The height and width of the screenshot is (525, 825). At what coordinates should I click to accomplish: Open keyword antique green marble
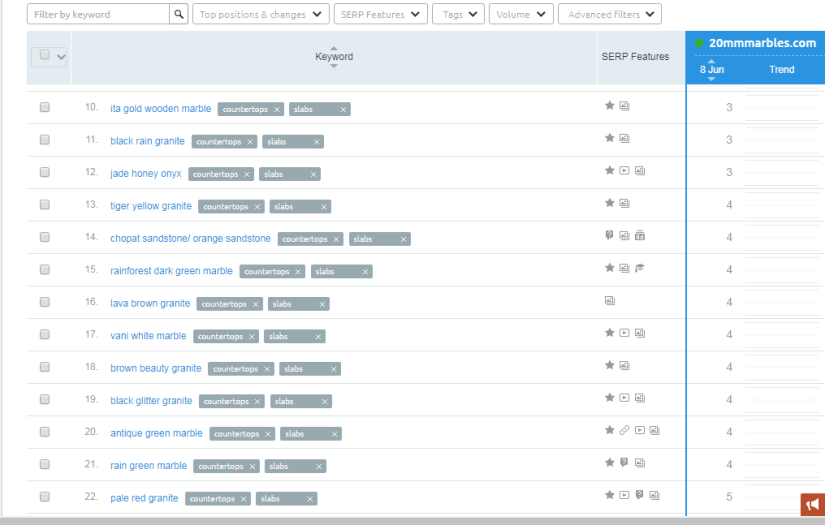pos(156,433)
